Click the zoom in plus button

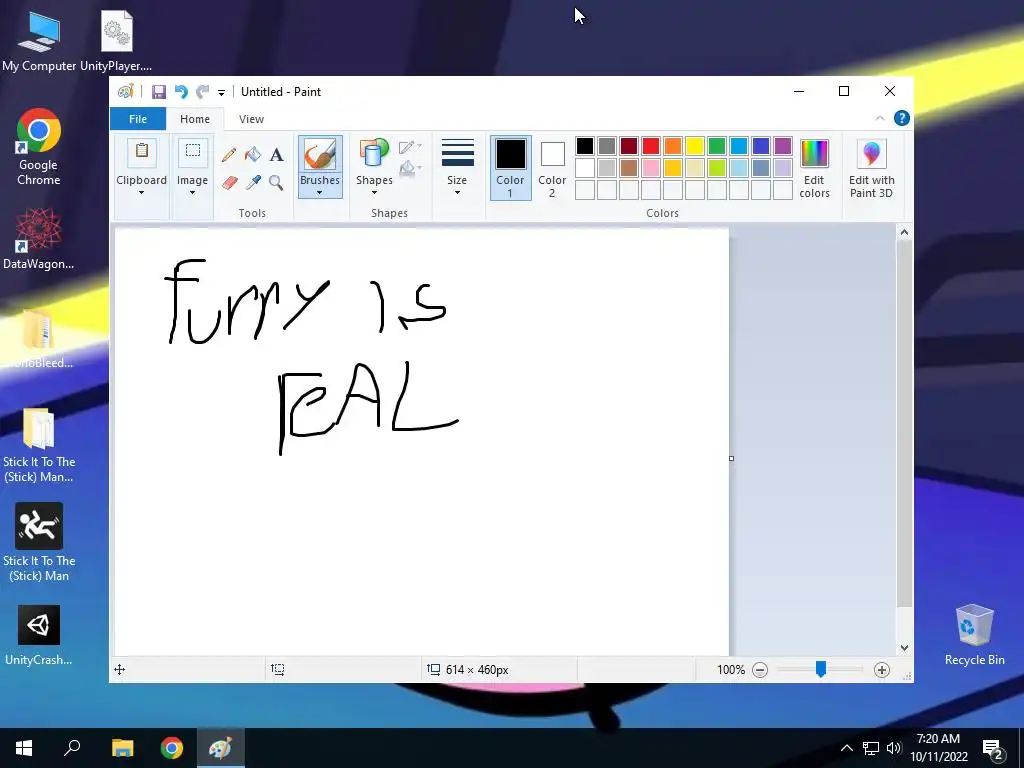coord(882,669)
